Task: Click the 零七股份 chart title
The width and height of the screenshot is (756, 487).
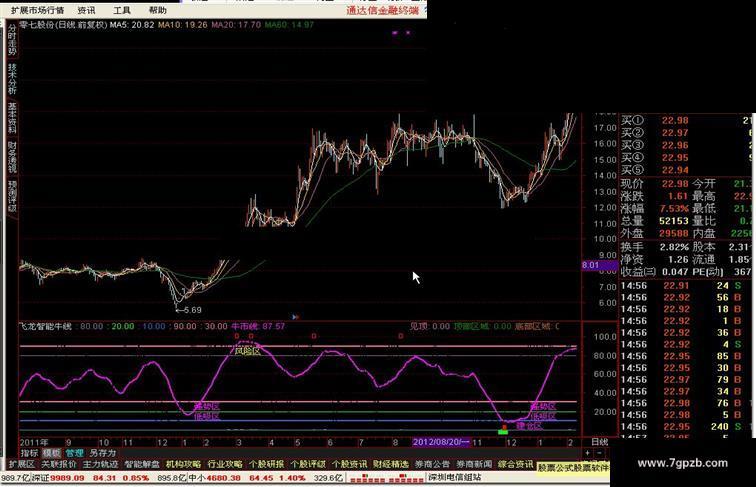Action: 64,25
